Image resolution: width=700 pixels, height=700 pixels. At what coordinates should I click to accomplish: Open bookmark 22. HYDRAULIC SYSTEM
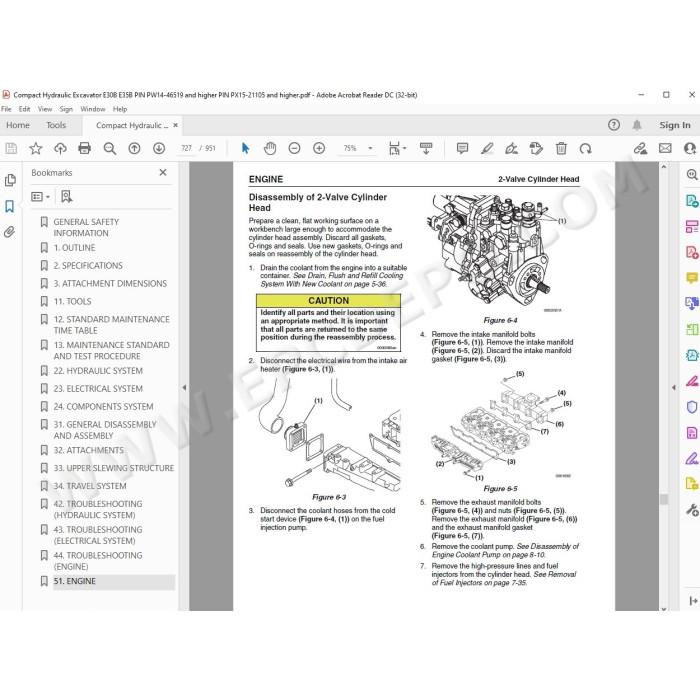(x=98, y=371)
